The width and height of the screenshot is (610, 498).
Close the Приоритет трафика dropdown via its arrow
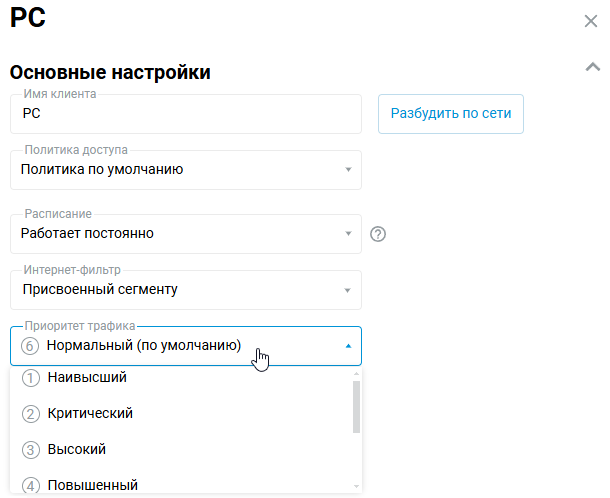pyautogui.click(x=348, y=346)
